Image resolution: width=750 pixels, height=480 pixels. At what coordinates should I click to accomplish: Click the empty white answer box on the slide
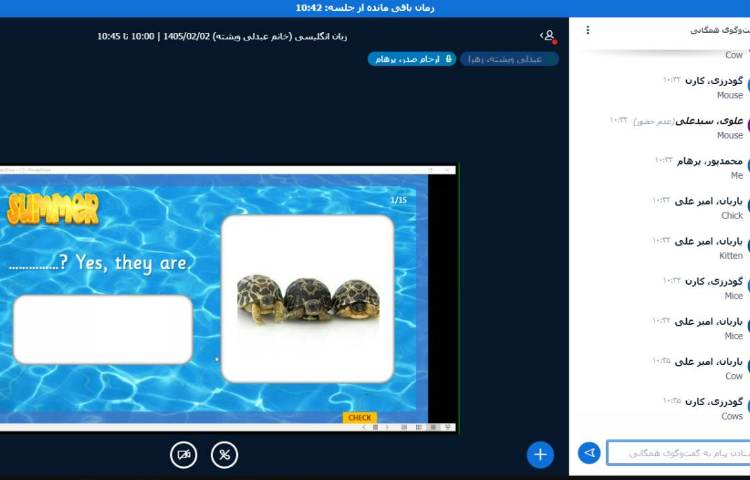tap(103, 329)
